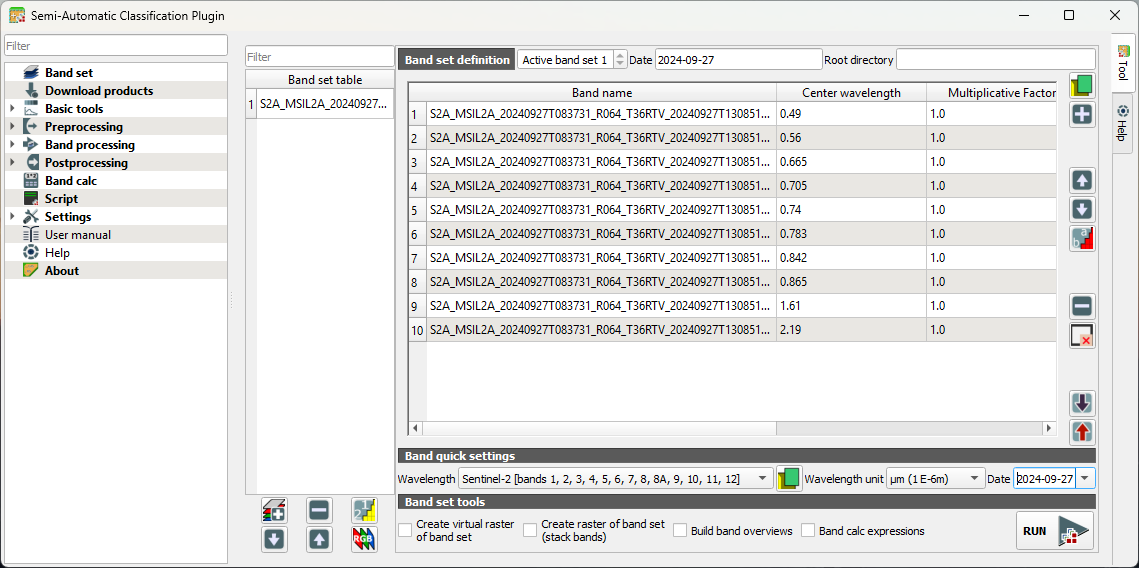Expand the Preprocessing tree item
The height and width of the screenshot is (568, 1139).
12,127
